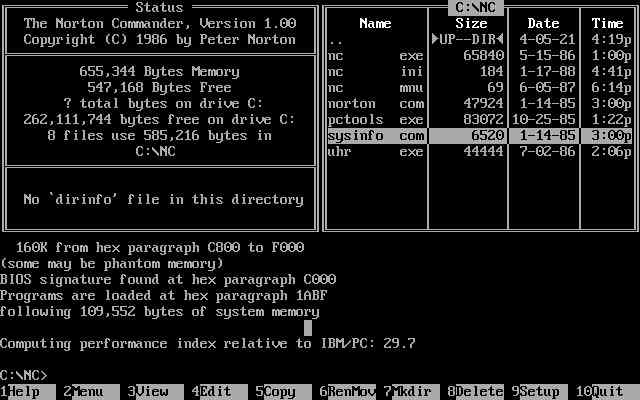Select the 7 Mkdir function key

click(x=412, y=392)
